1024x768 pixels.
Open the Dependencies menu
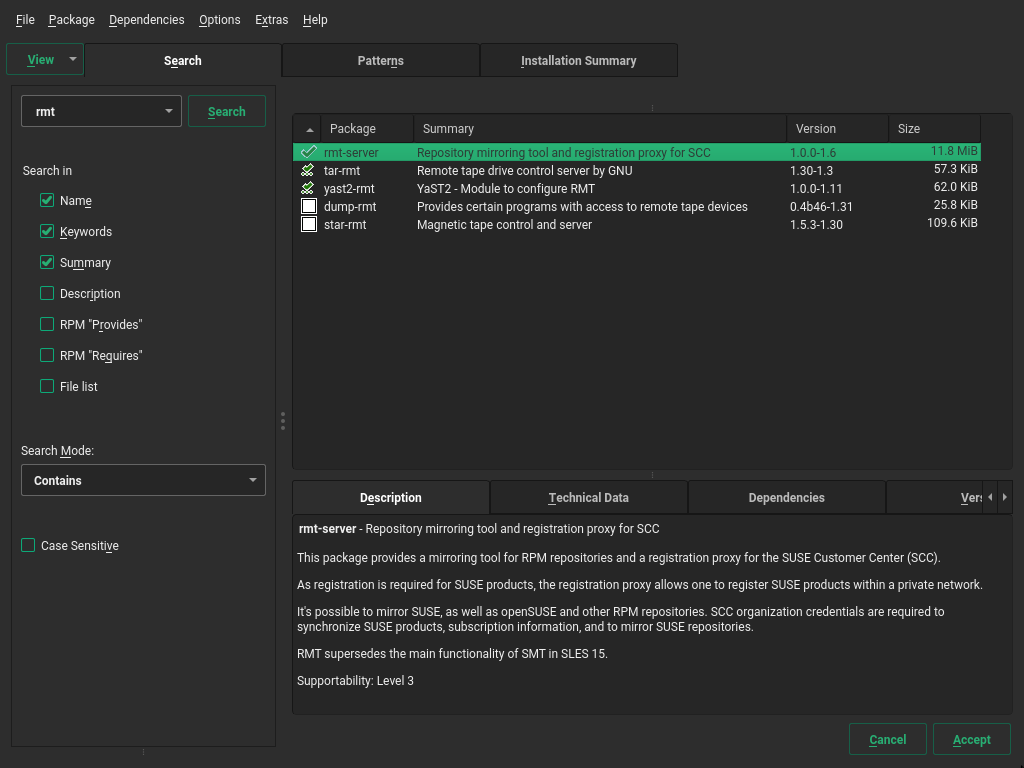(146, 20)
